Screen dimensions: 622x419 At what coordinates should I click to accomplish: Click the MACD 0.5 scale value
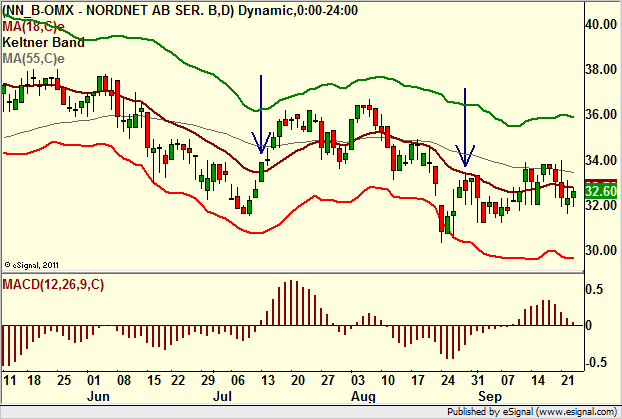594,289
